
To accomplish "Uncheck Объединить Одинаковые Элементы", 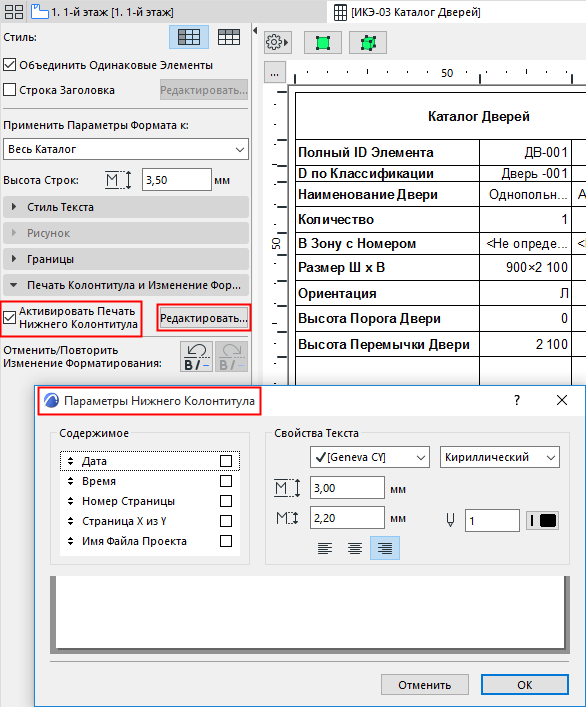I will point(9,64).
